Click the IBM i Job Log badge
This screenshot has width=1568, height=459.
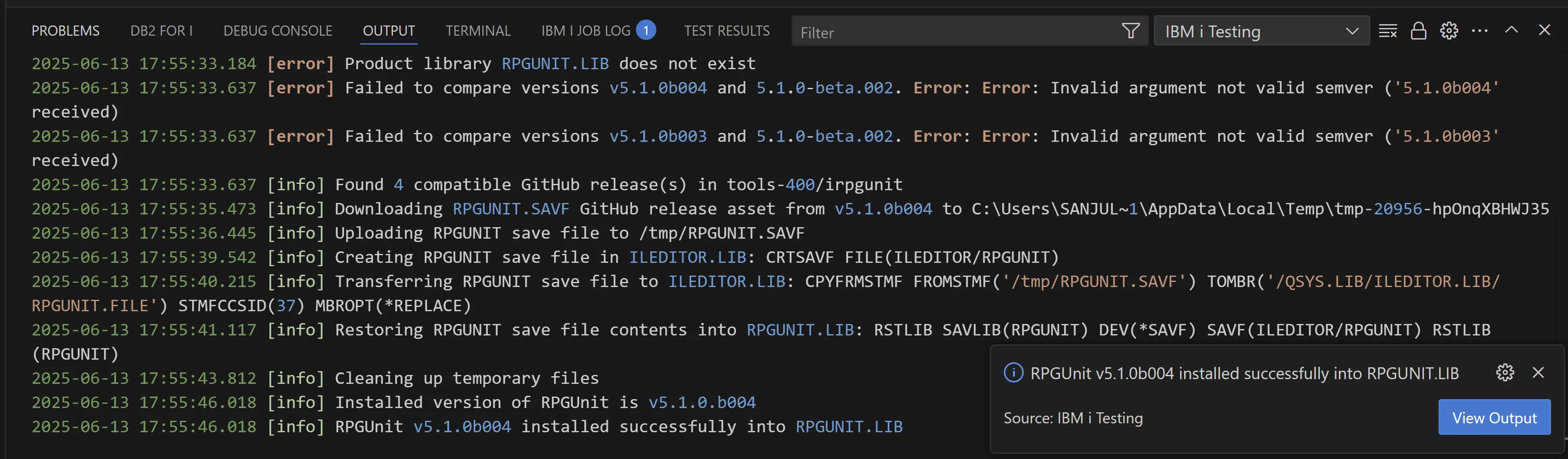coord(646,30)
